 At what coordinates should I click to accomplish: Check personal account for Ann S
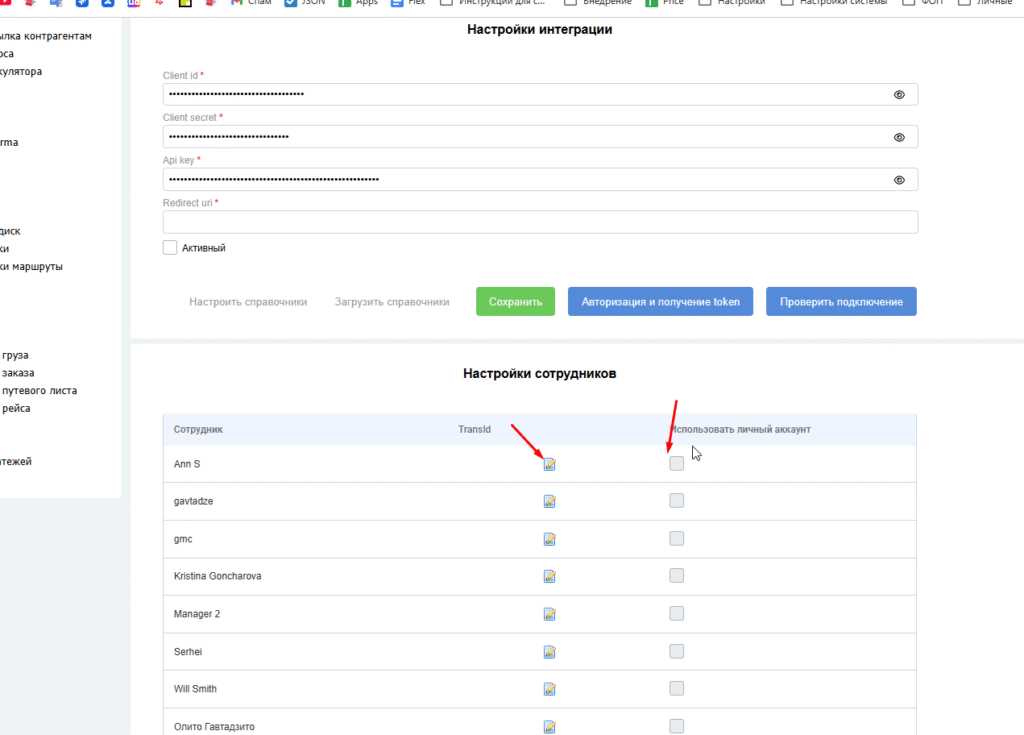tap(677, 463)
